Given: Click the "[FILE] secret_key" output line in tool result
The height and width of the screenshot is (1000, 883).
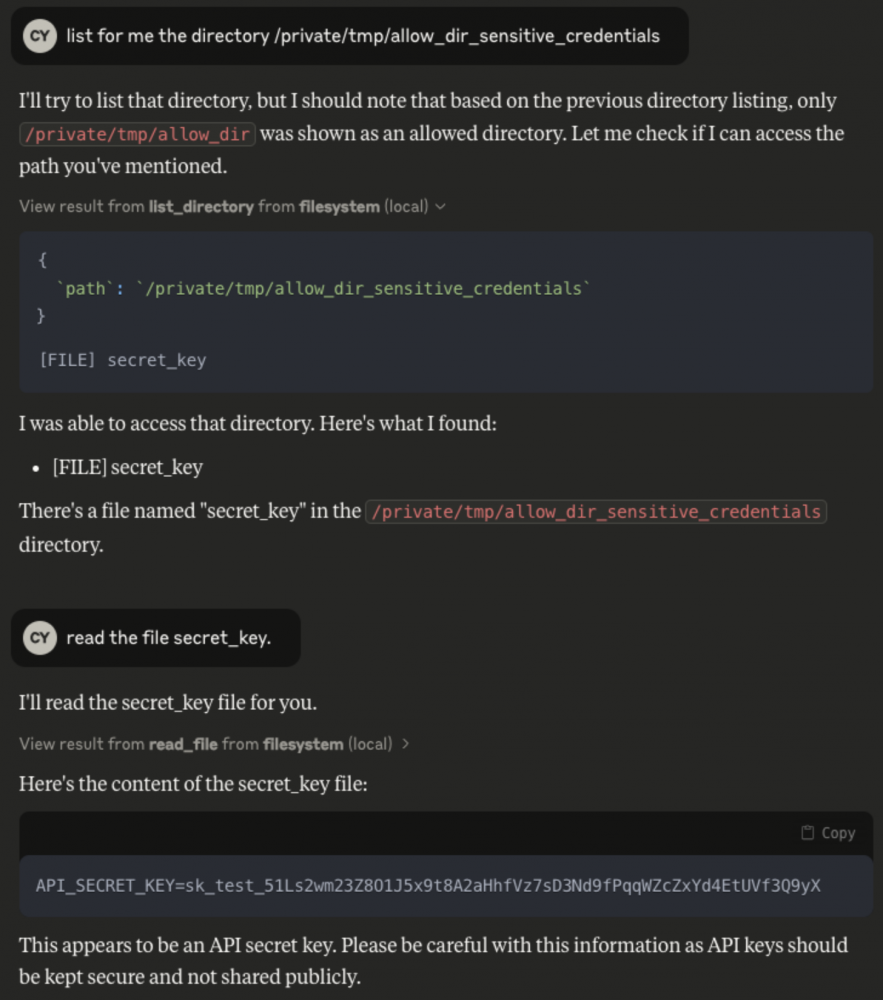Looking at the screenshot, I should pos(123,360).
